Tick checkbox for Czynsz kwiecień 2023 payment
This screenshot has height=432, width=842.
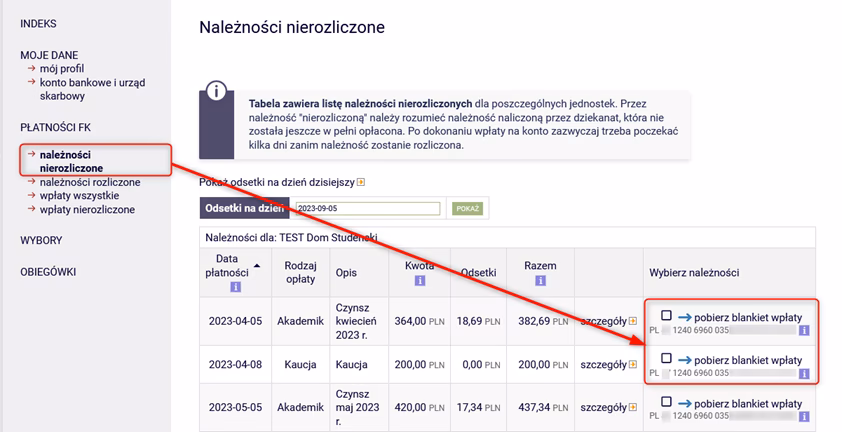[666, 315]
